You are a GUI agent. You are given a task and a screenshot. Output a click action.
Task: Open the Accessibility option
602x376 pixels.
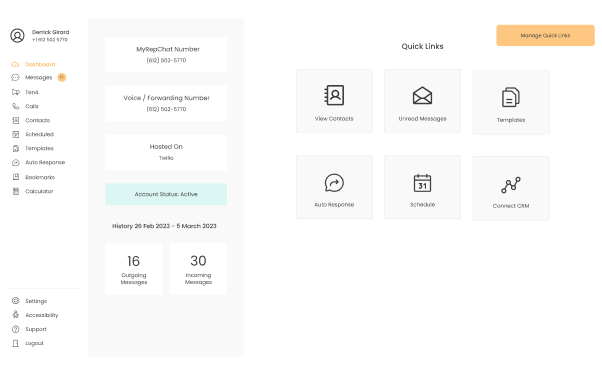click(35, 315)
